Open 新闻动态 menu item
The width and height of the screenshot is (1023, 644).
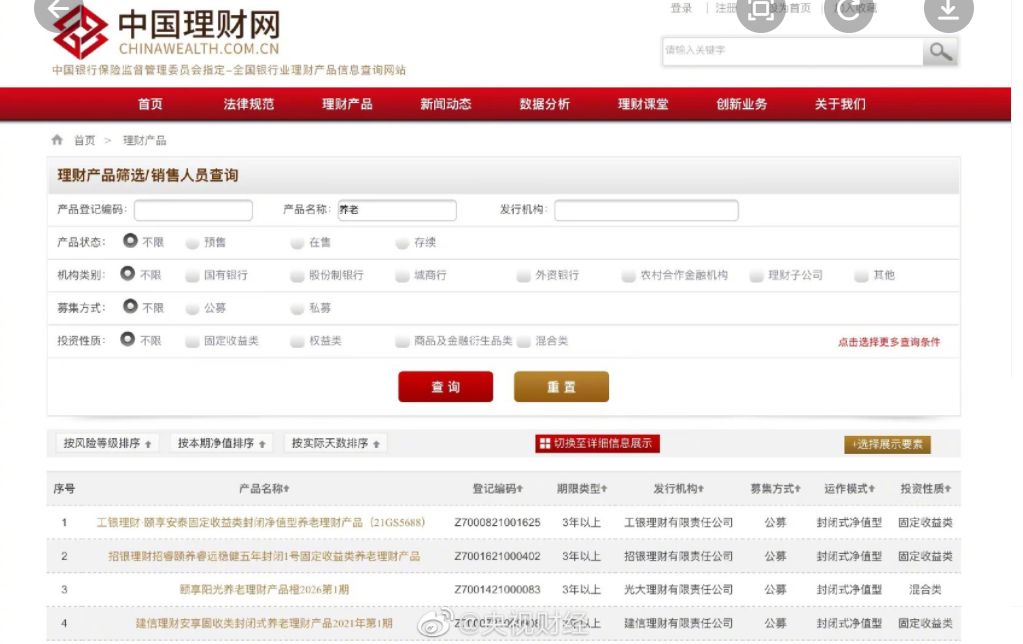click(446, 104)
